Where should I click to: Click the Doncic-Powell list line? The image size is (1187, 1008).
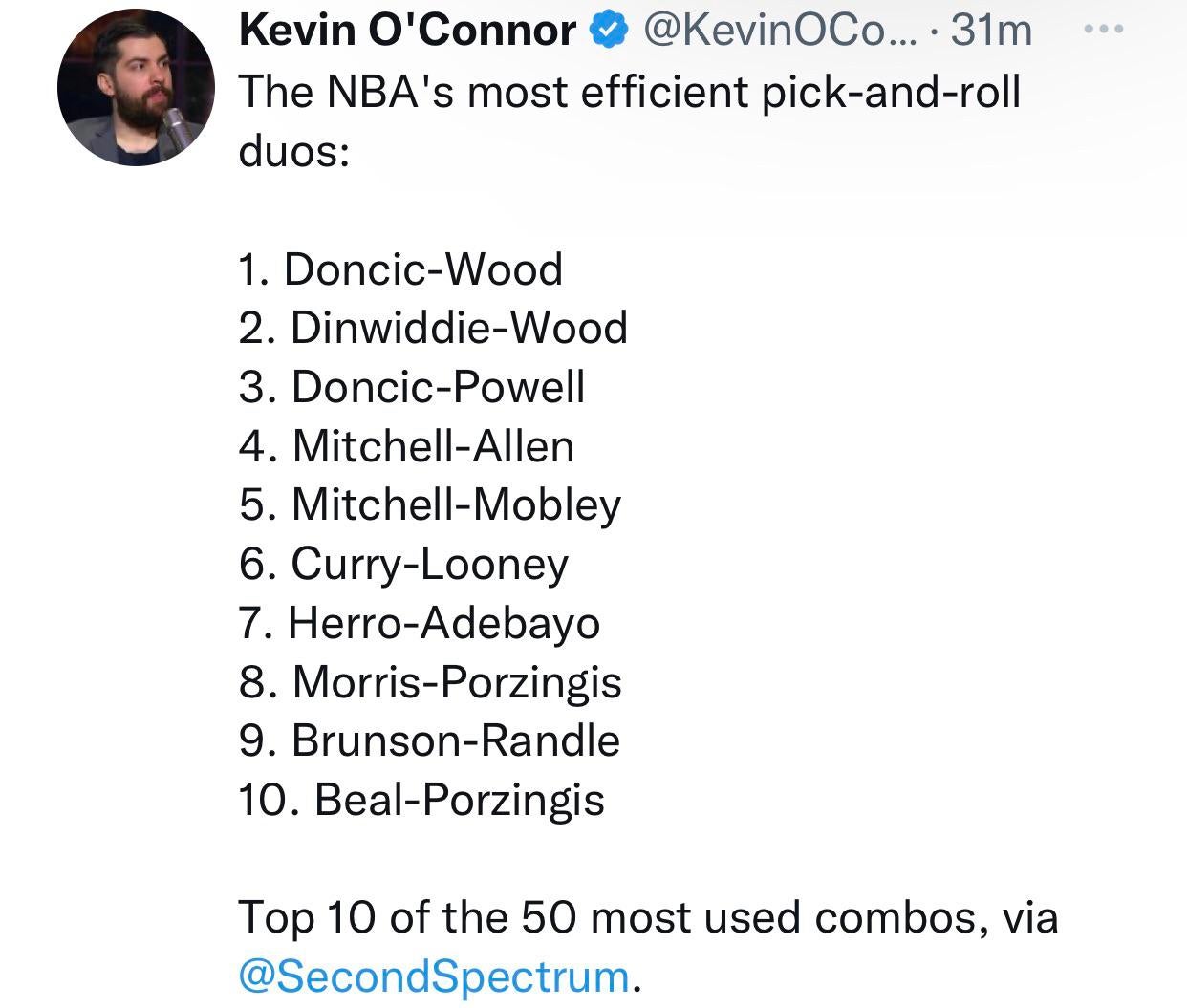(412, 386)
